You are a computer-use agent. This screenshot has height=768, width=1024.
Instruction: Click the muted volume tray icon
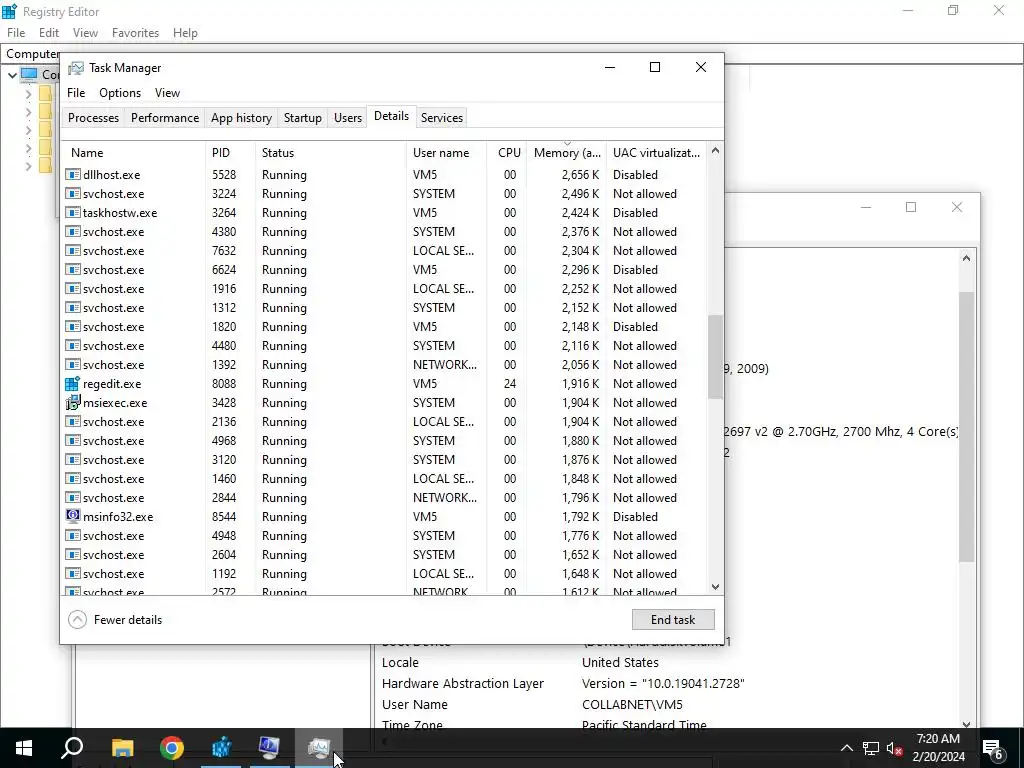[x=895, y=748]
